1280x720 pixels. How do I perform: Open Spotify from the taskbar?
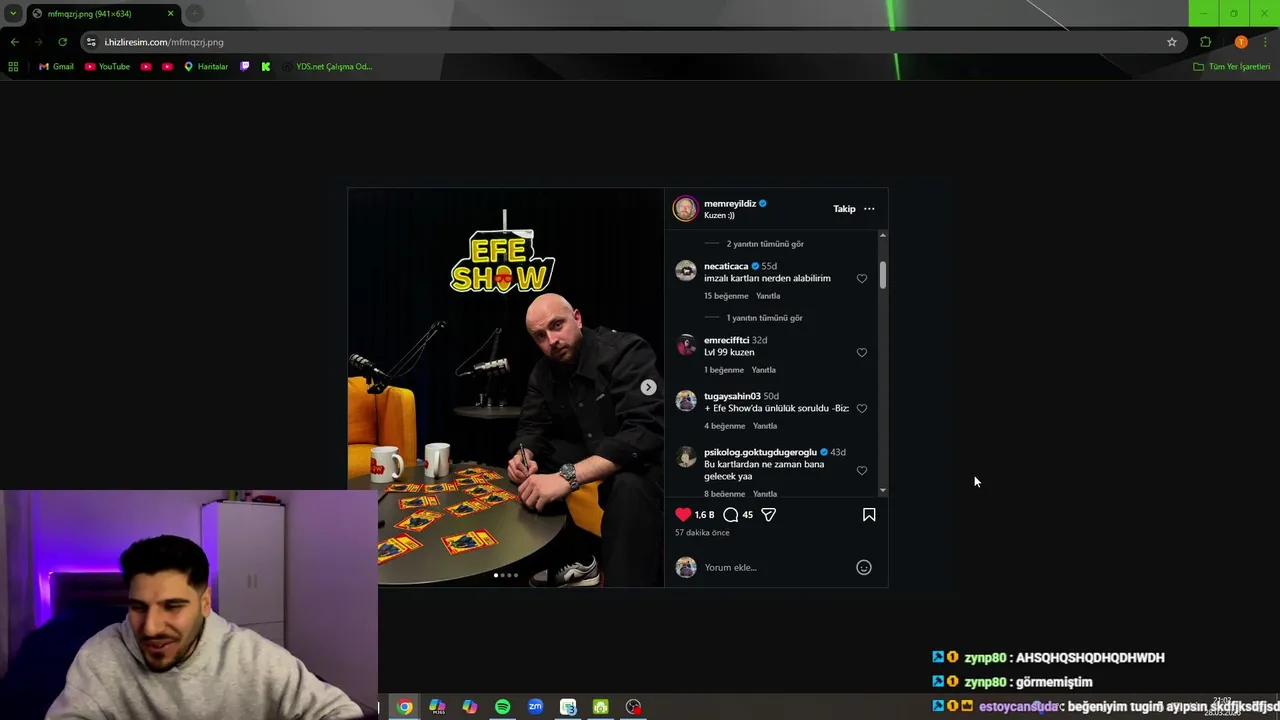pyautogui.click(x=502, y=707)
